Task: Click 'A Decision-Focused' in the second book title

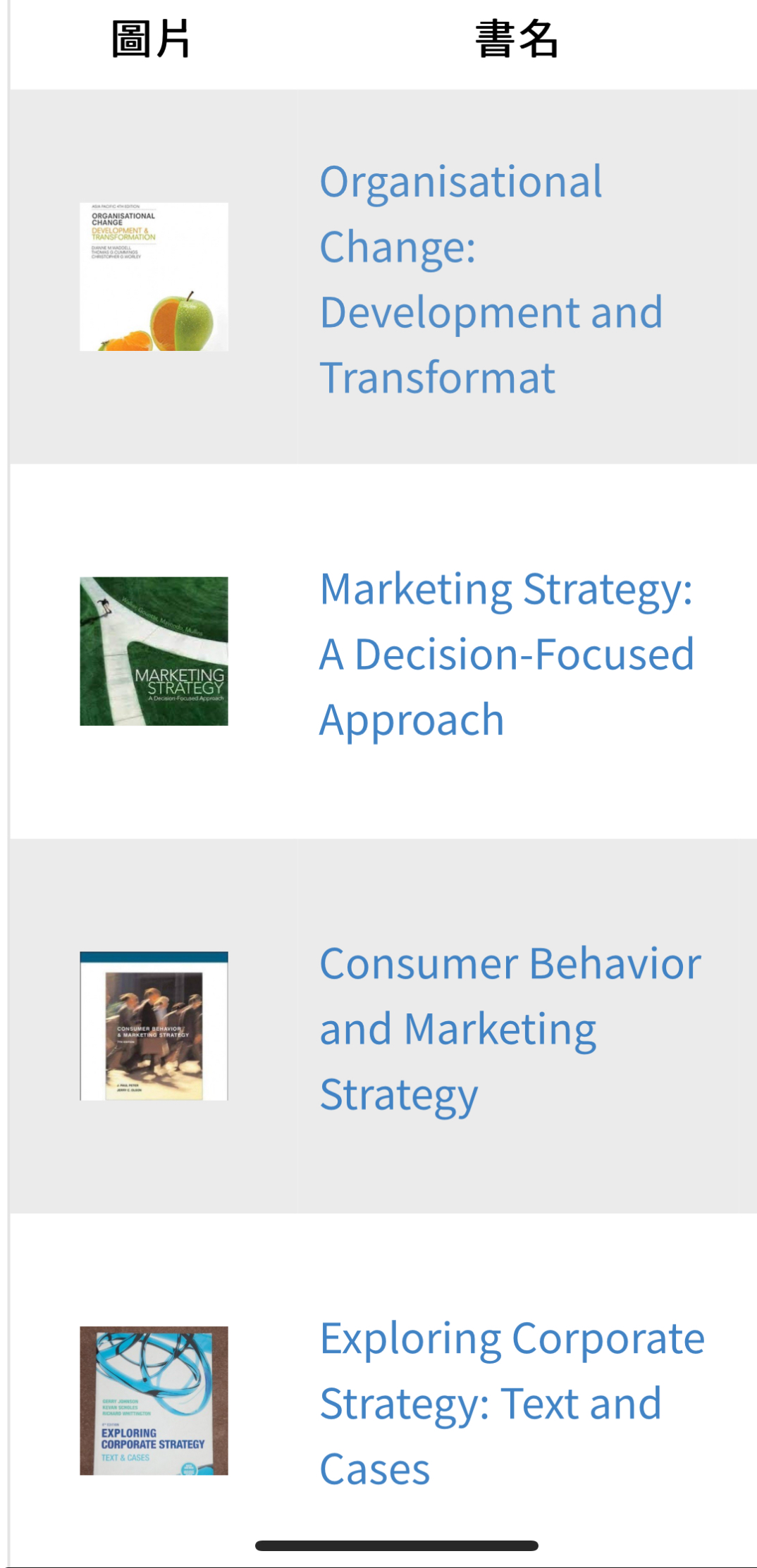Action: click(x=507, y=655)
